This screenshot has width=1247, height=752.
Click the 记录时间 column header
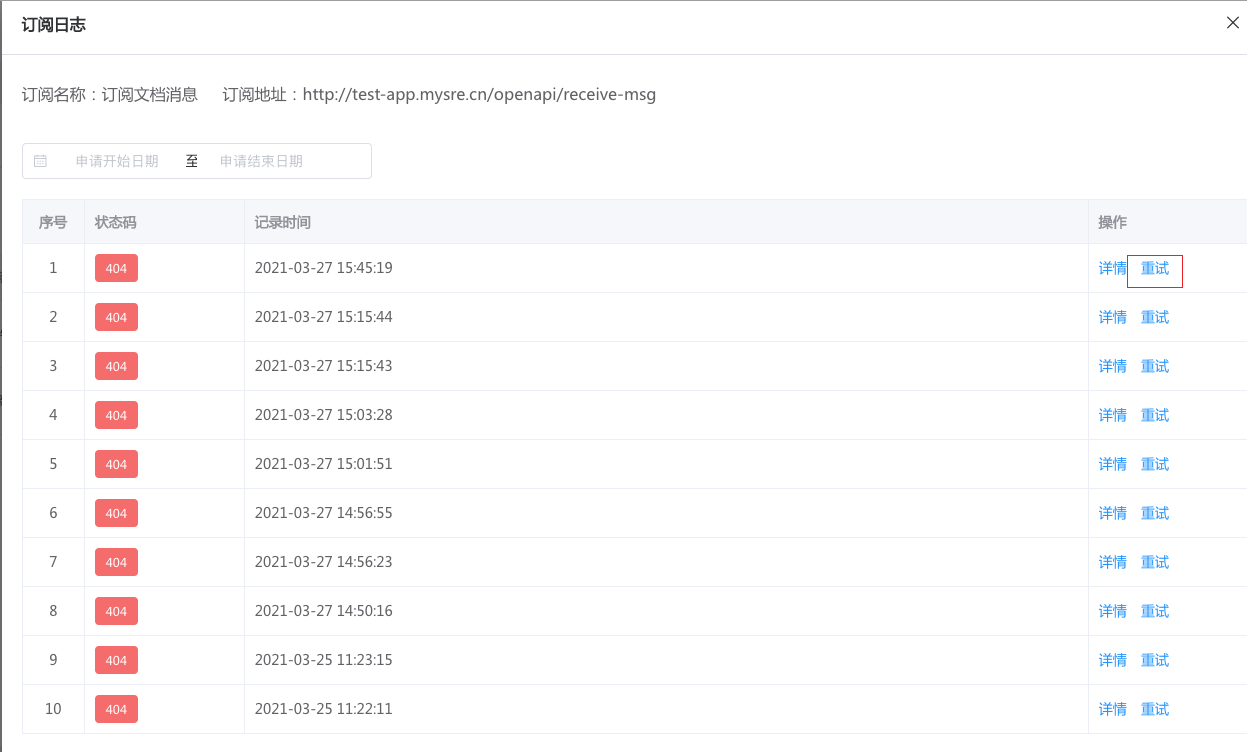[283, 222]
